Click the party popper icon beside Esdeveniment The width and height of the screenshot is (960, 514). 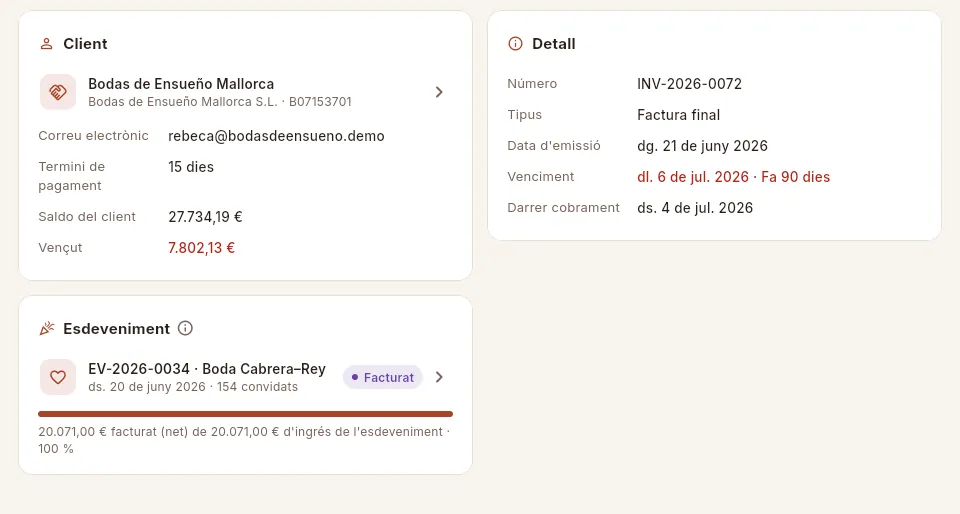click(x=47, y=329)
